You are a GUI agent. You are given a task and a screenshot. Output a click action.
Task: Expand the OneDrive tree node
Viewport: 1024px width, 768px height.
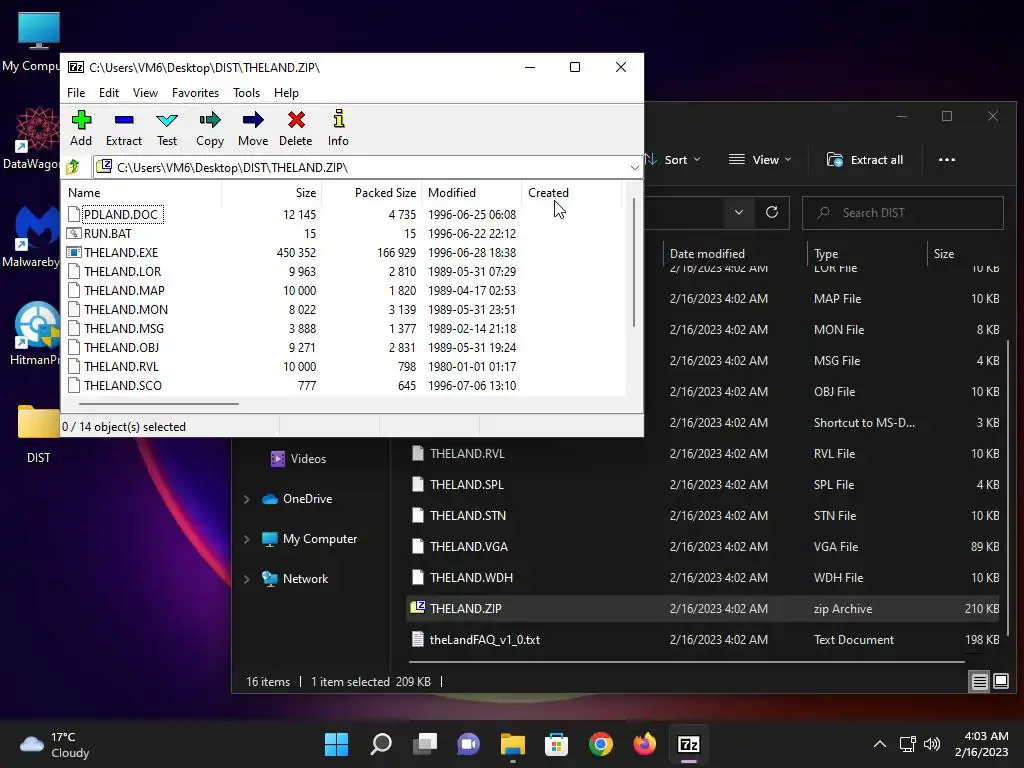coord(247,499)
